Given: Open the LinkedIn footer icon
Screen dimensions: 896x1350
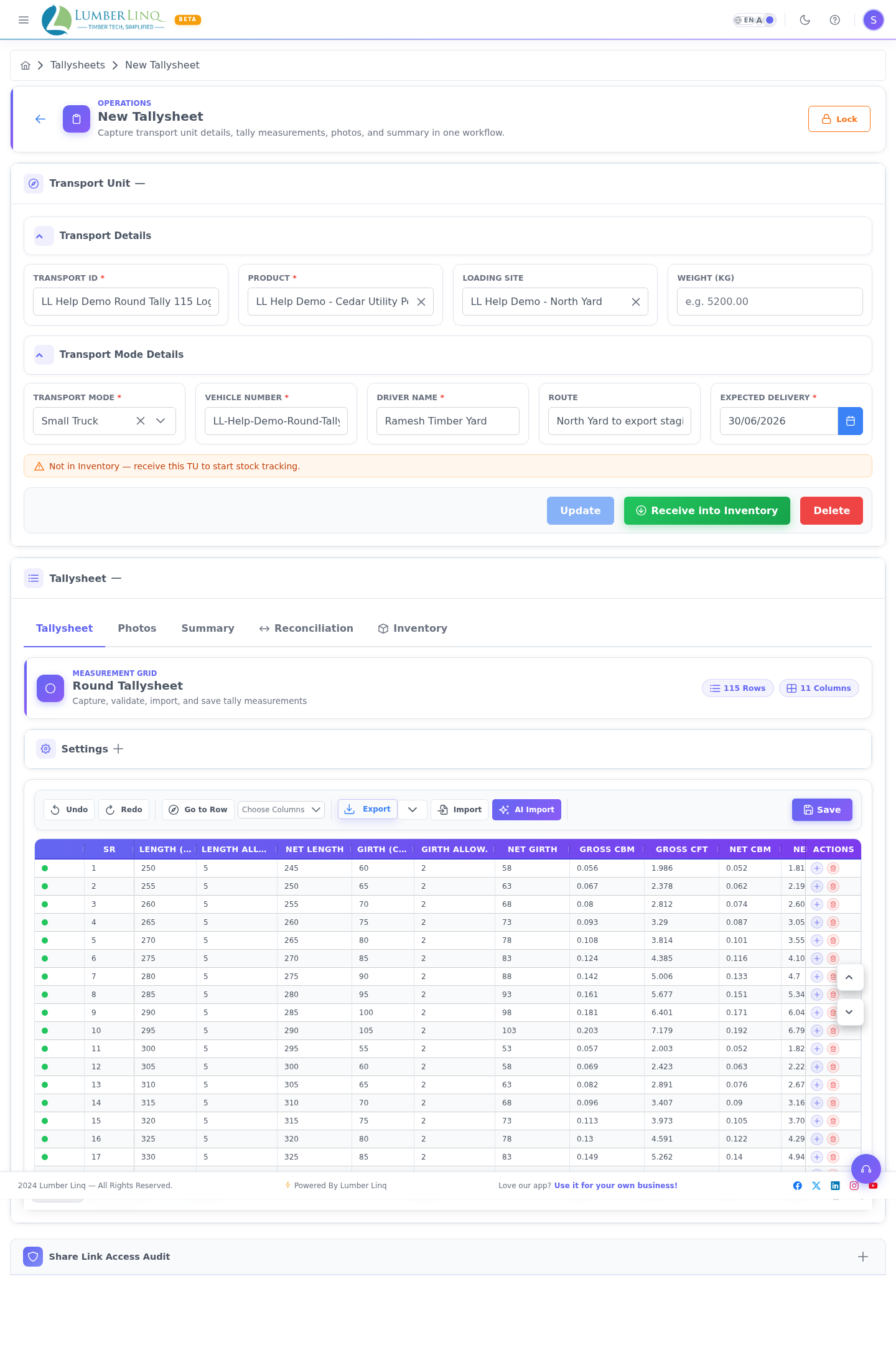Looking at the screenshot, I should 836,1186.
